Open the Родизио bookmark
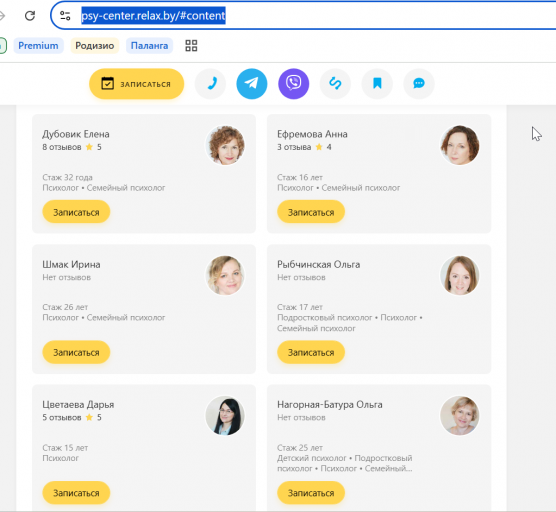556x512 pixels. [x=95, y=46]
